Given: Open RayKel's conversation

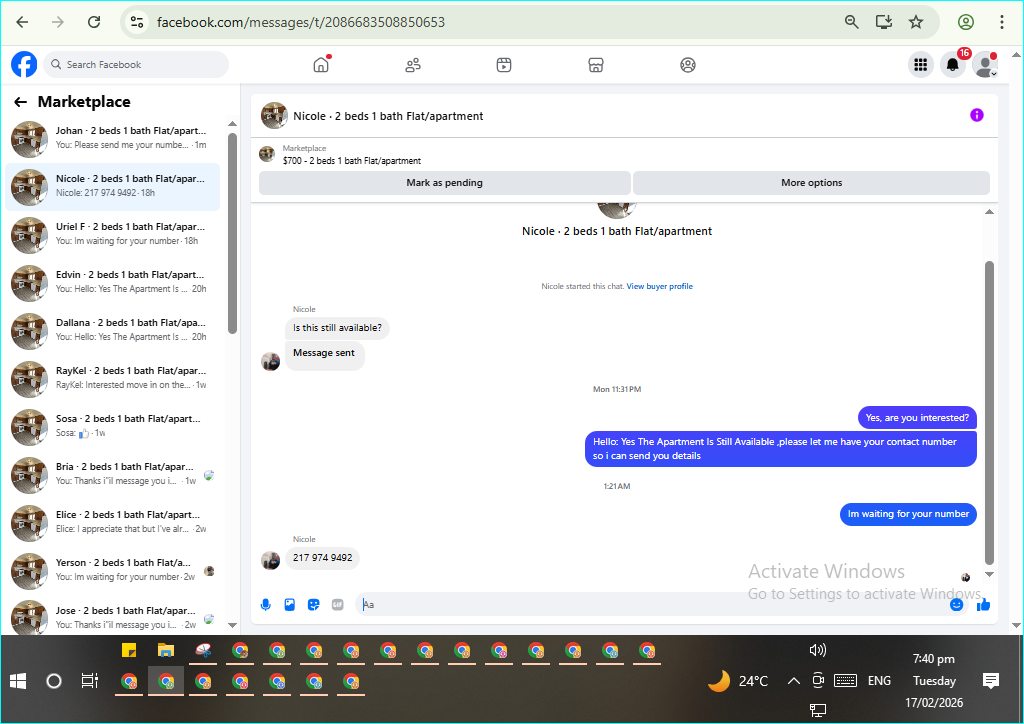Looking at the screenshot, I should (x=113, y=379).
